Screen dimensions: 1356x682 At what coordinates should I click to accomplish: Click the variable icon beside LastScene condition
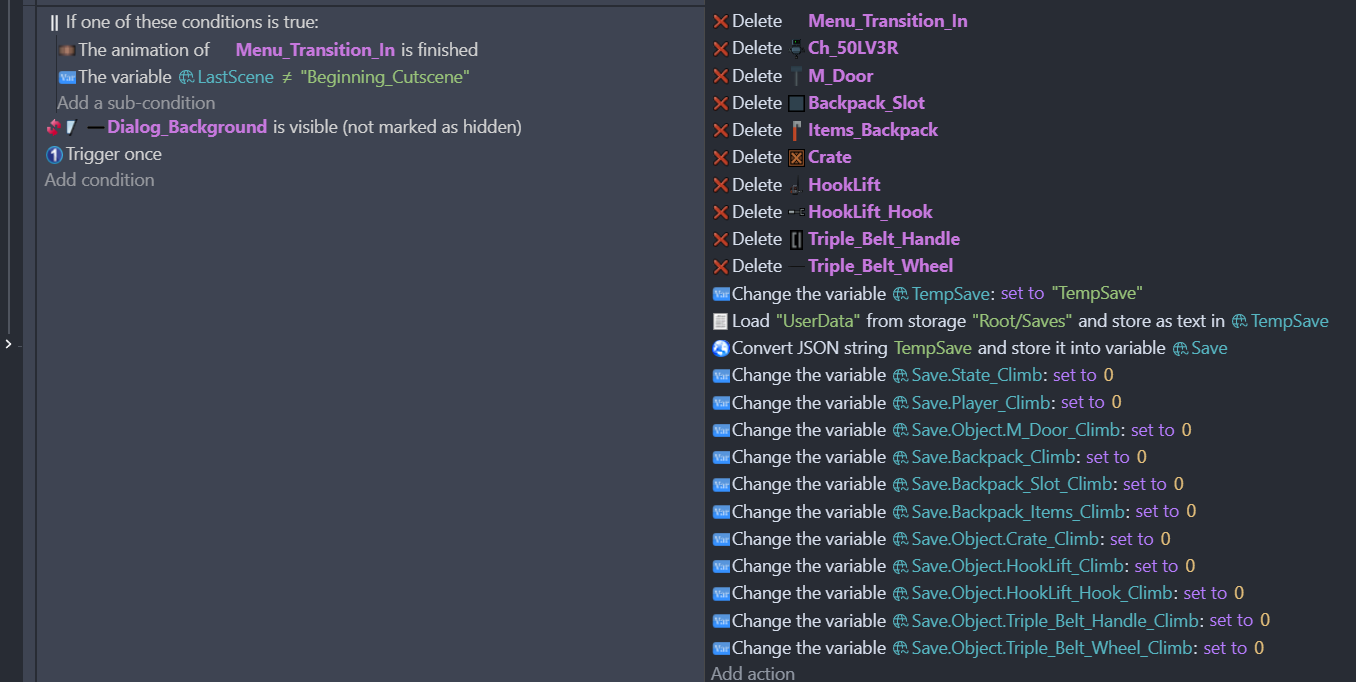[x=66, y=77]
